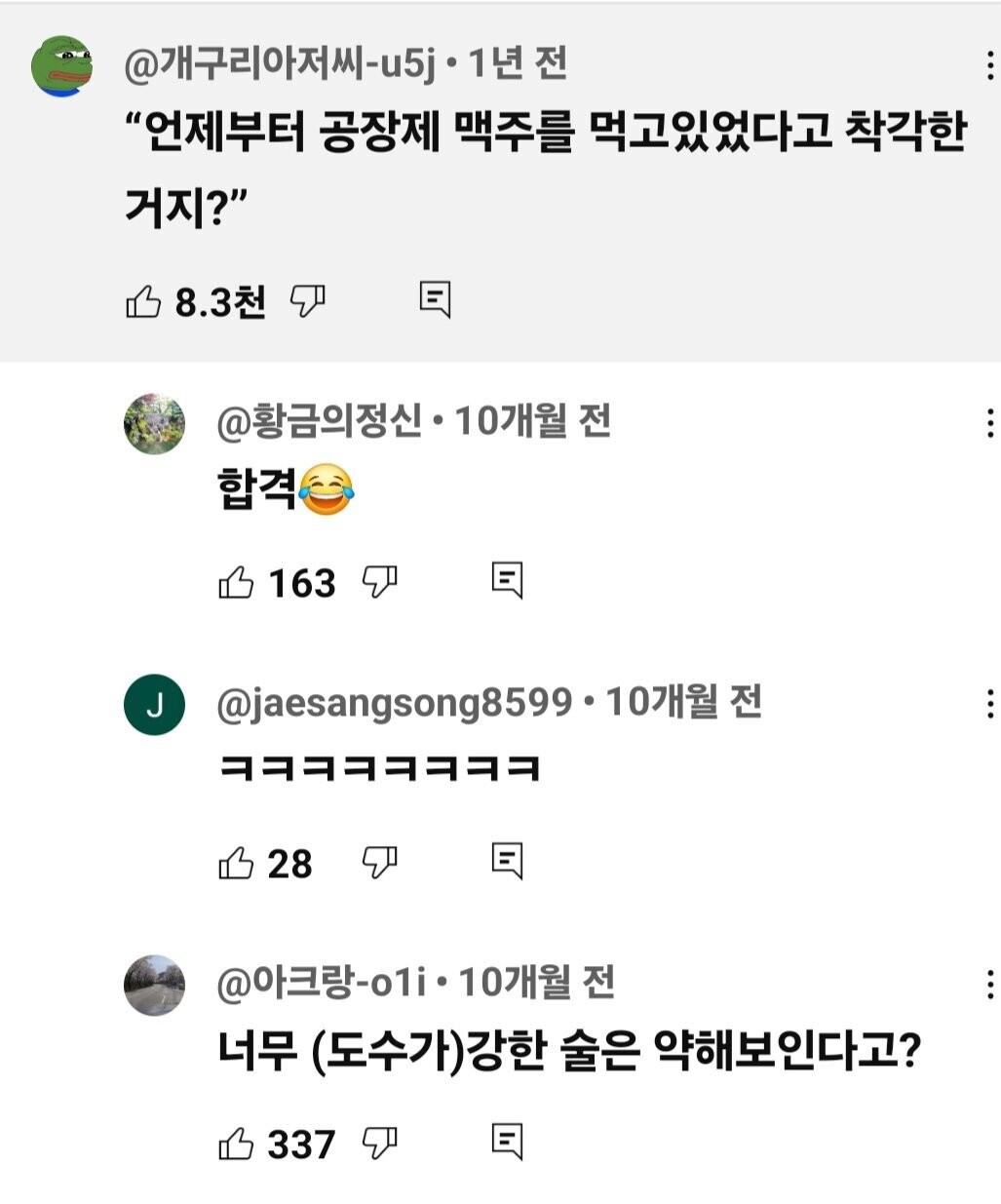The width and height of the screenshot is (1001, 1204).
Task: Reply to the 아크랑-o1i comment
Action: [x=507, y=1141]
